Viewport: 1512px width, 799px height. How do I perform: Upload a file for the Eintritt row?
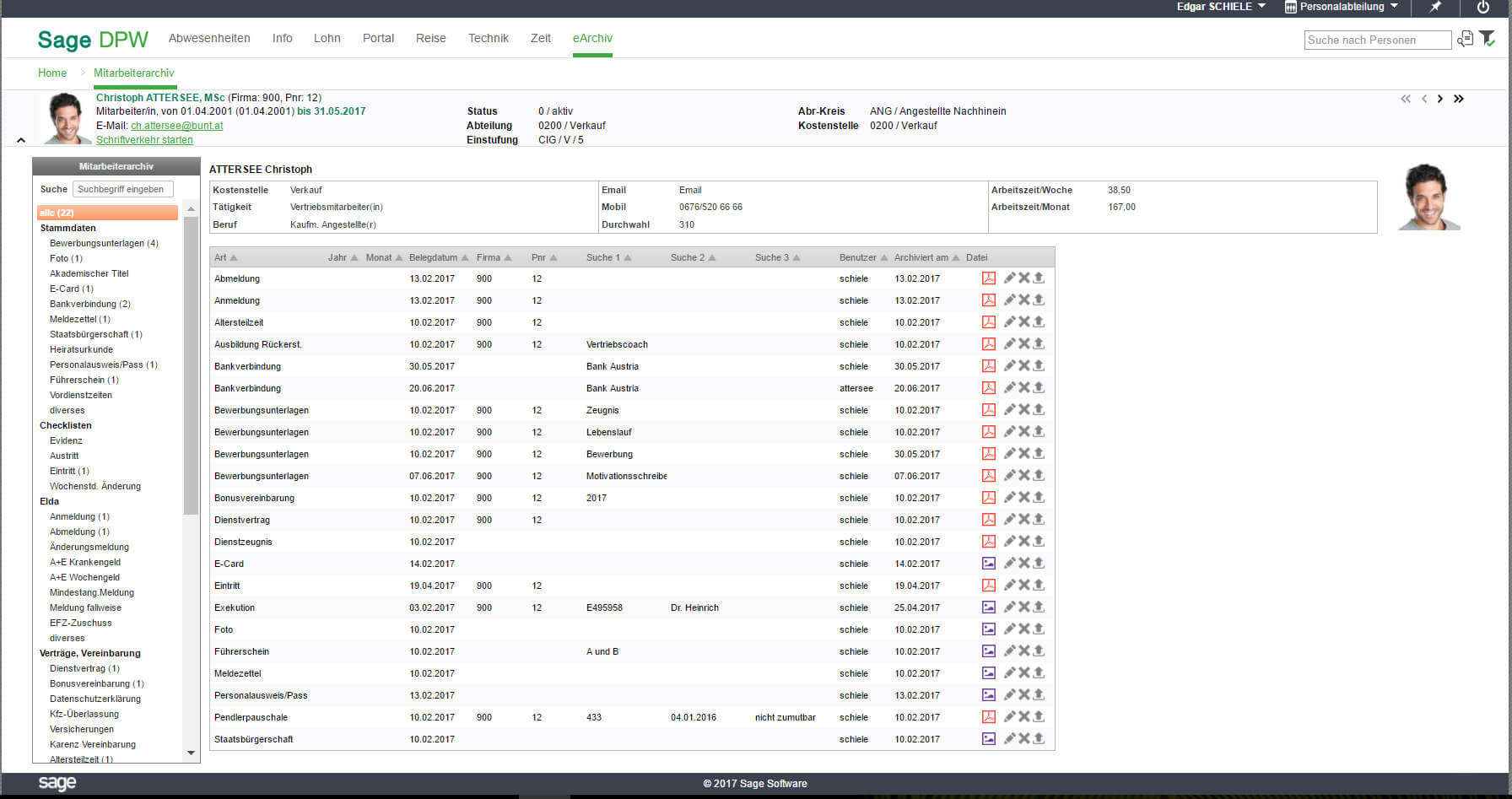point(1039,585)
